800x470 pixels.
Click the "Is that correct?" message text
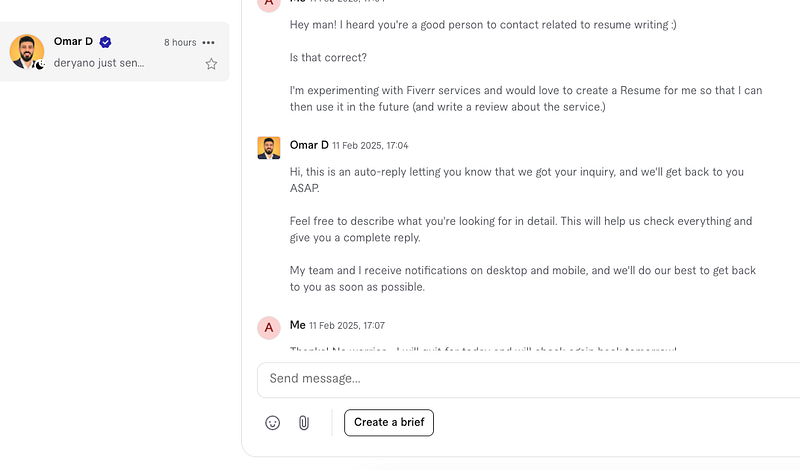point(328,58)
